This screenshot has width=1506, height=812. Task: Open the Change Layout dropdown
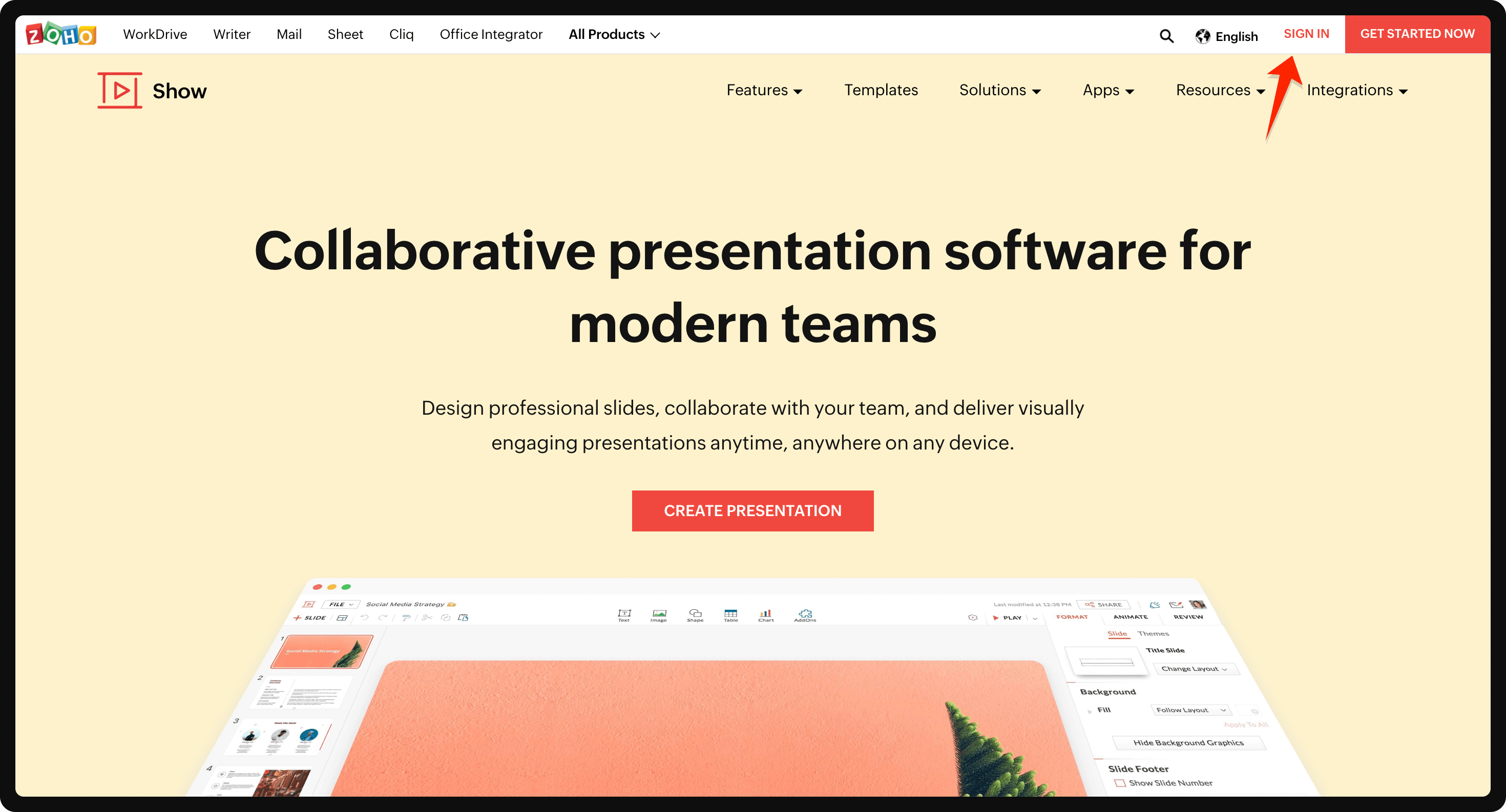[1197, 669]
